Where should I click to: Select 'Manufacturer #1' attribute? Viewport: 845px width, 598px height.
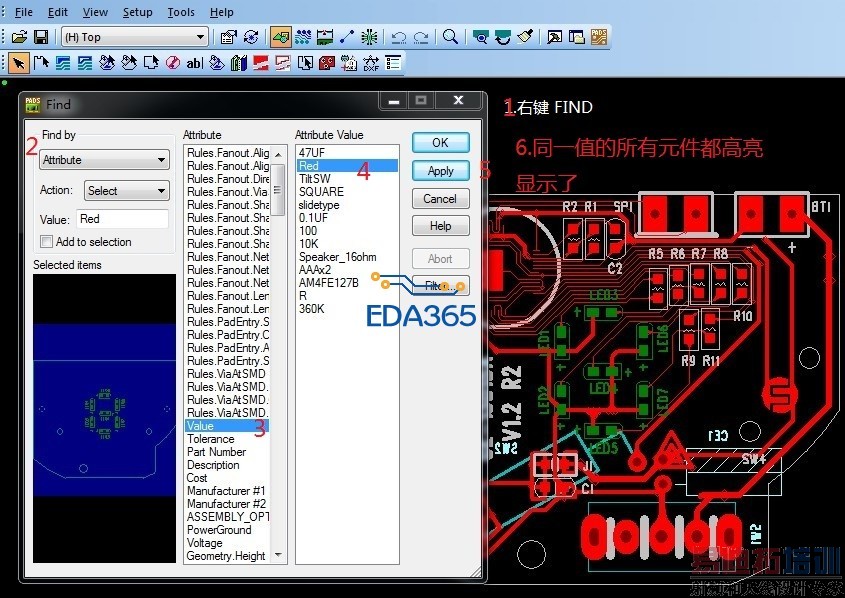(x=226, y=491)
